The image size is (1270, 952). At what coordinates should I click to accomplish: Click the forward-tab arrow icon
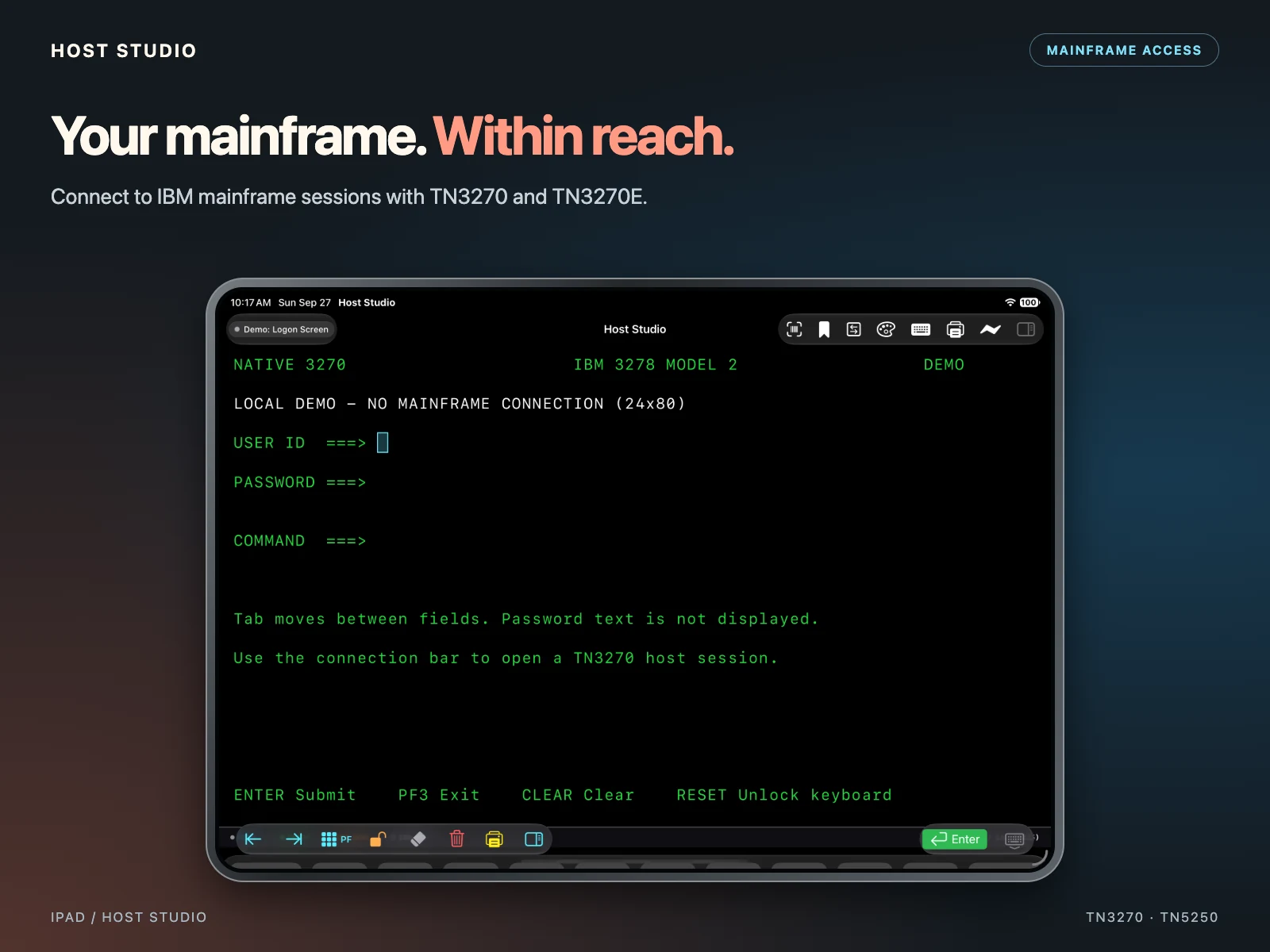pyautogui.click(x=294, y=839)
